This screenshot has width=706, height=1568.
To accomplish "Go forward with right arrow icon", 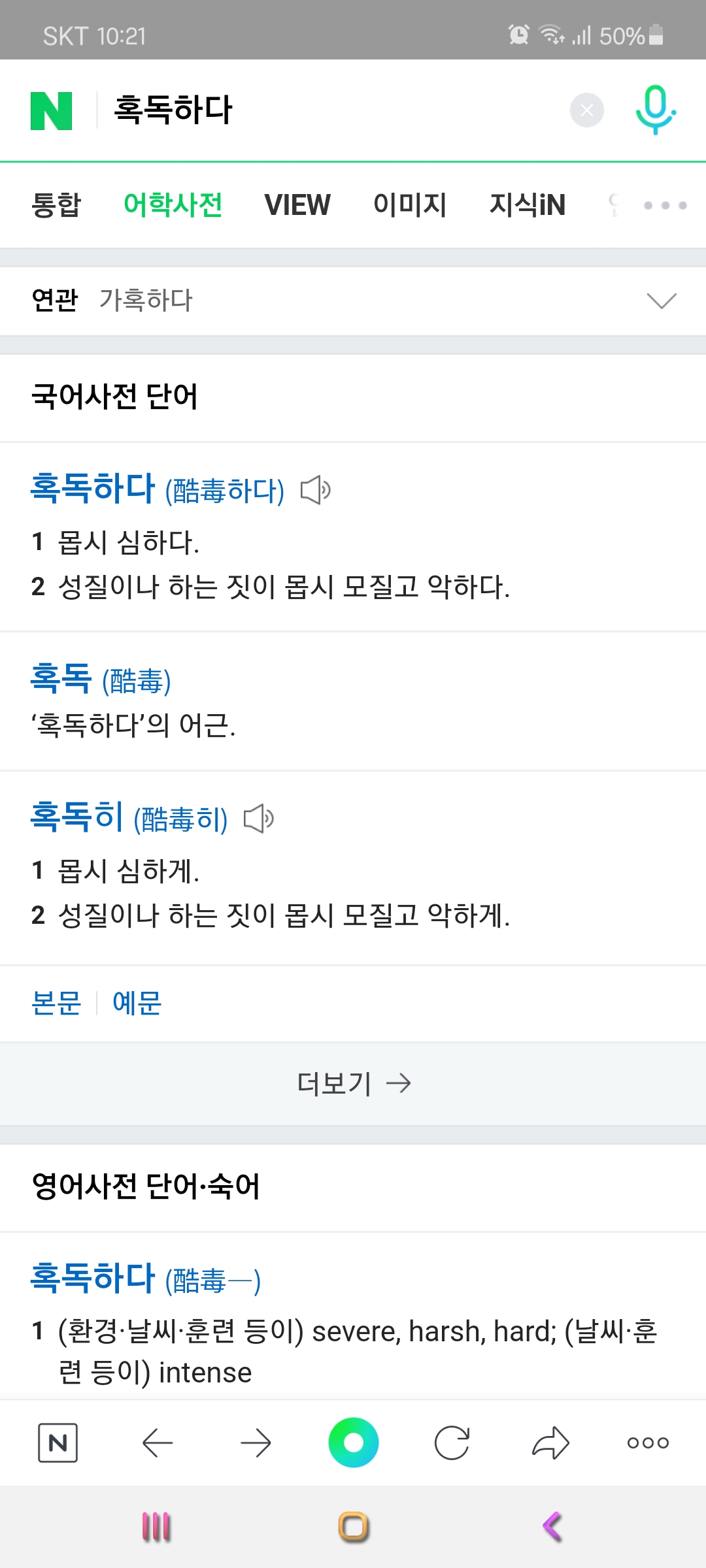I will click(256, 1443).
